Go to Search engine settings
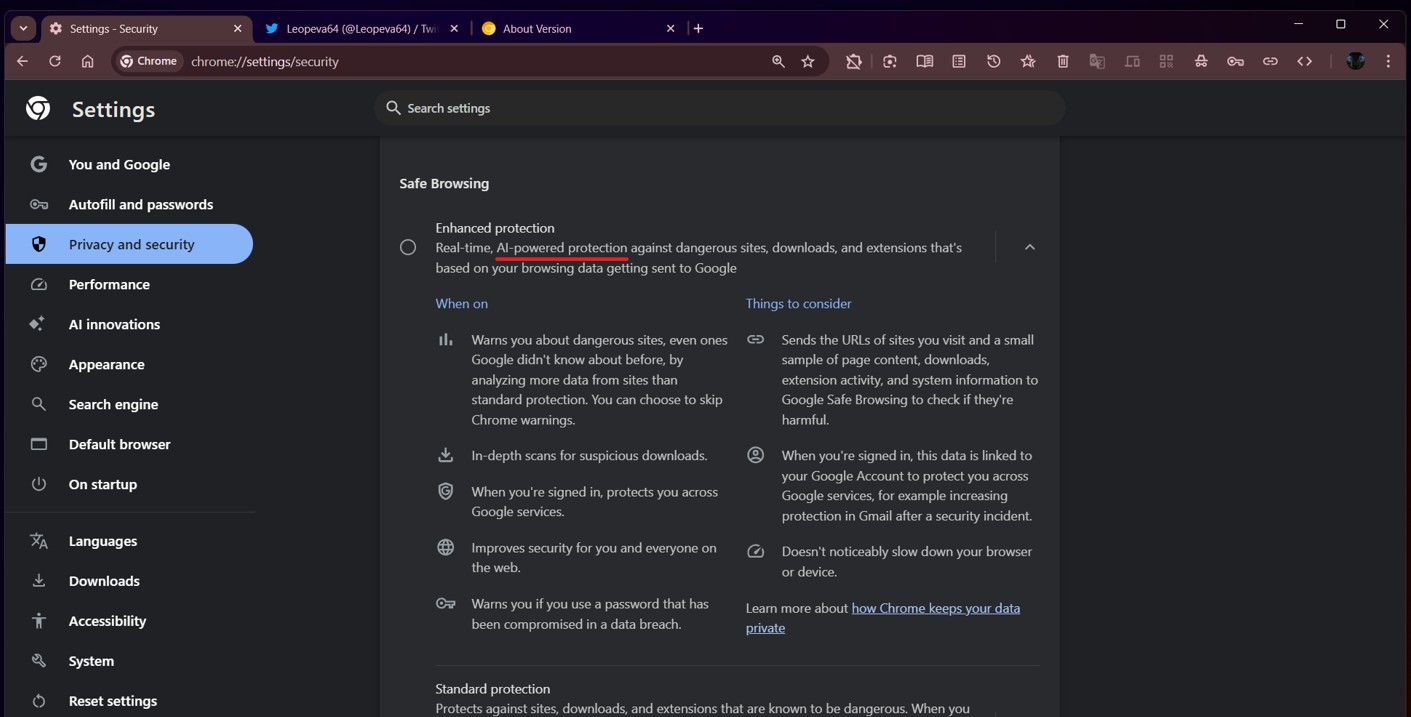Screen dimensions: 1411x717 click(x=129, y=404)
